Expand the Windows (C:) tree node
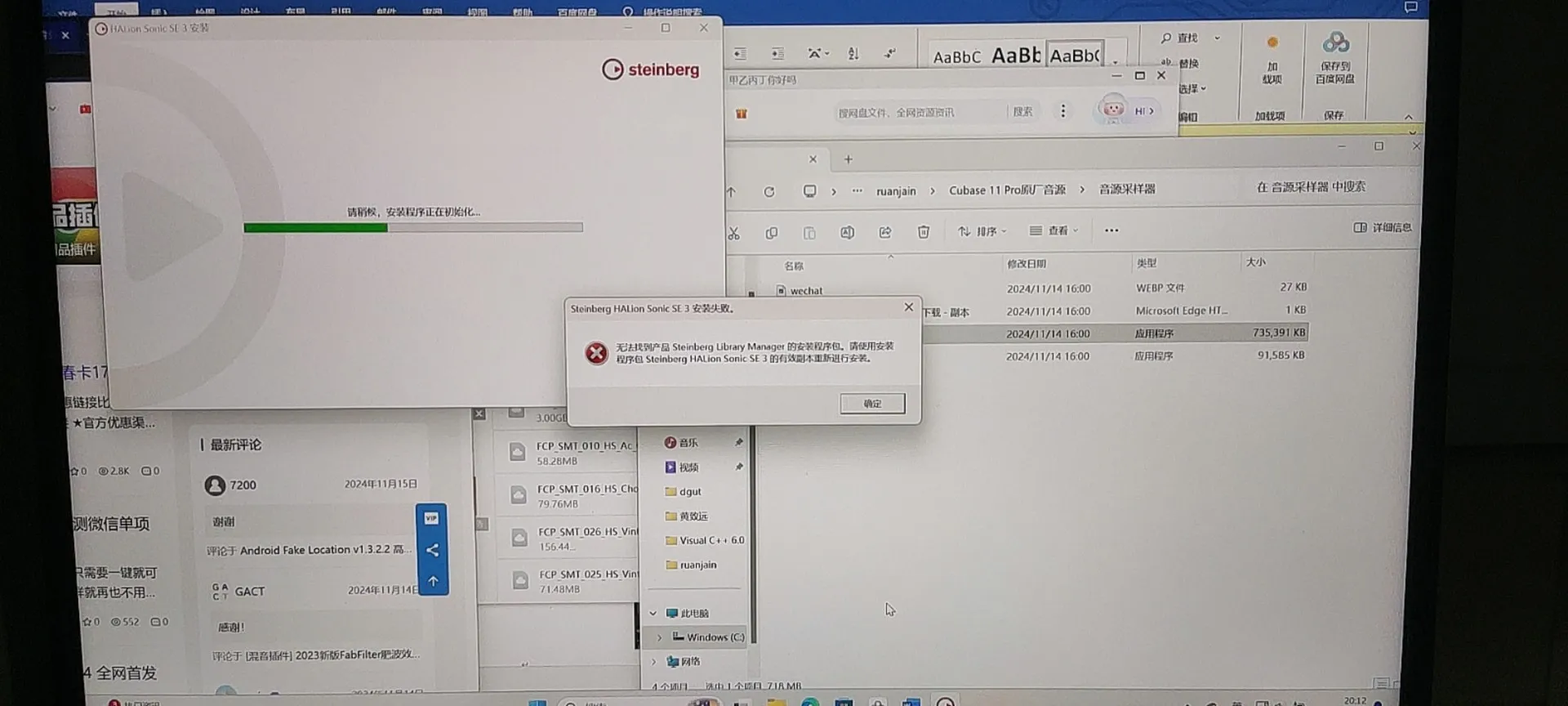Viewport: 1568px width, 706px height. 660,637
